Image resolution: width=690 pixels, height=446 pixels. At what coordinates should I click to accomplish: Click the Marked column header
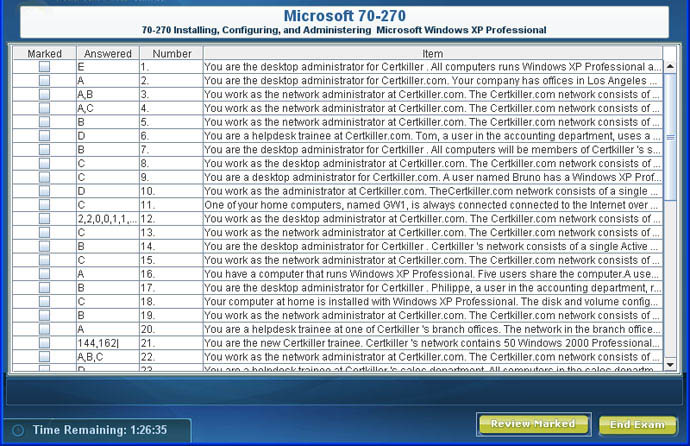44,53
